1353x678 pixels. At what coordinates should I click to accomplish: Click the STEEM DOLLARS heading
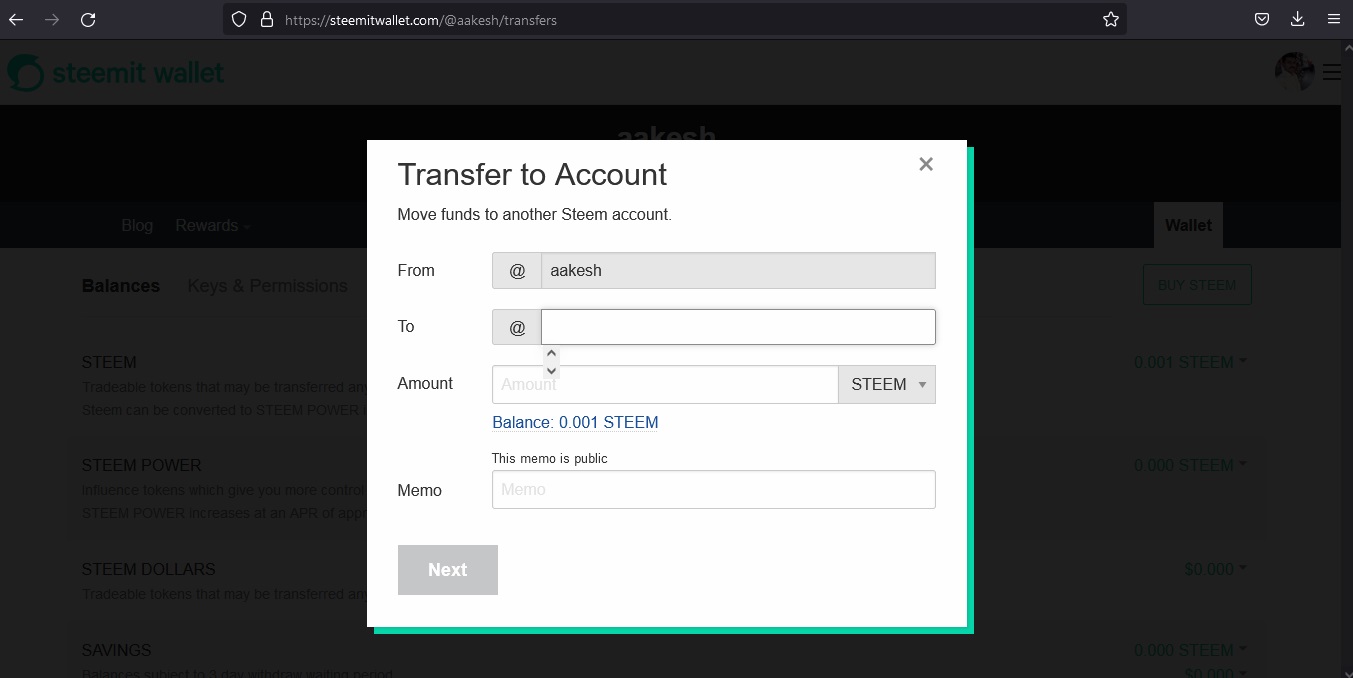pyautogui.click(x=148, y=569)
